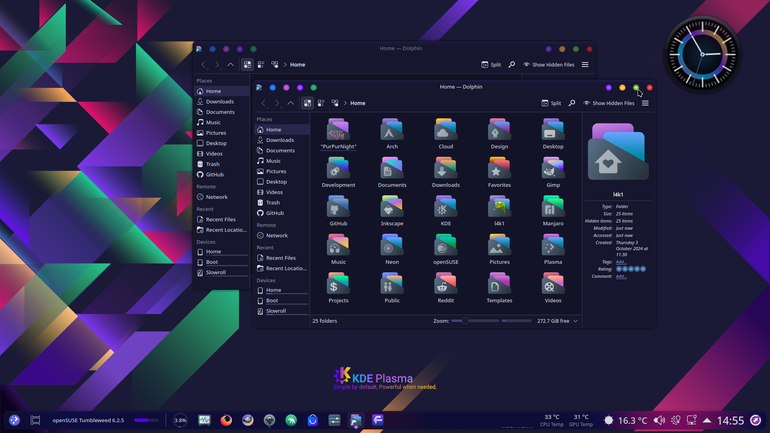Select Downloads in front Places panel
This screenshot has width=770, height=433.
(282, 140)
